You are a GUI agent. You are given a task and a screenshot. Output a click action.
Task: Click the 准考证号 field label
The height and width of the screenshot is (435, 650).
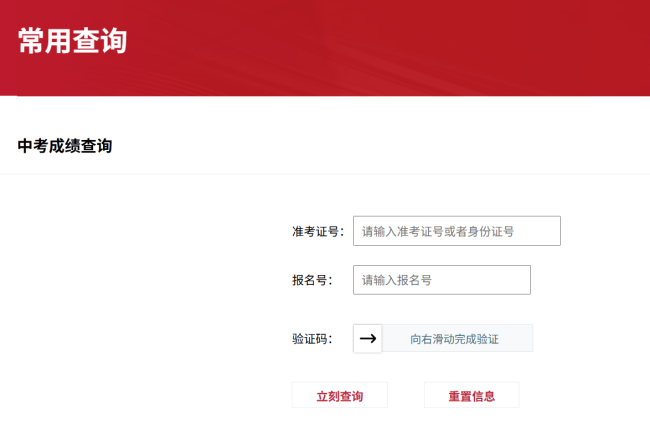click(317, 232)
